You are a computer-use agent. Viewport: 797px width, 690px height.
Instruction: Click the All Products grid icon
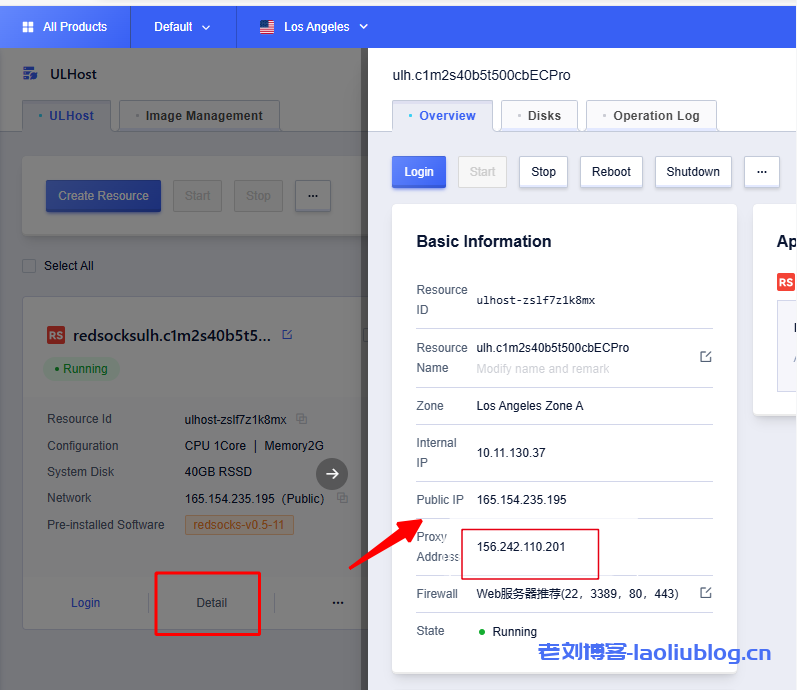(28, 27)
